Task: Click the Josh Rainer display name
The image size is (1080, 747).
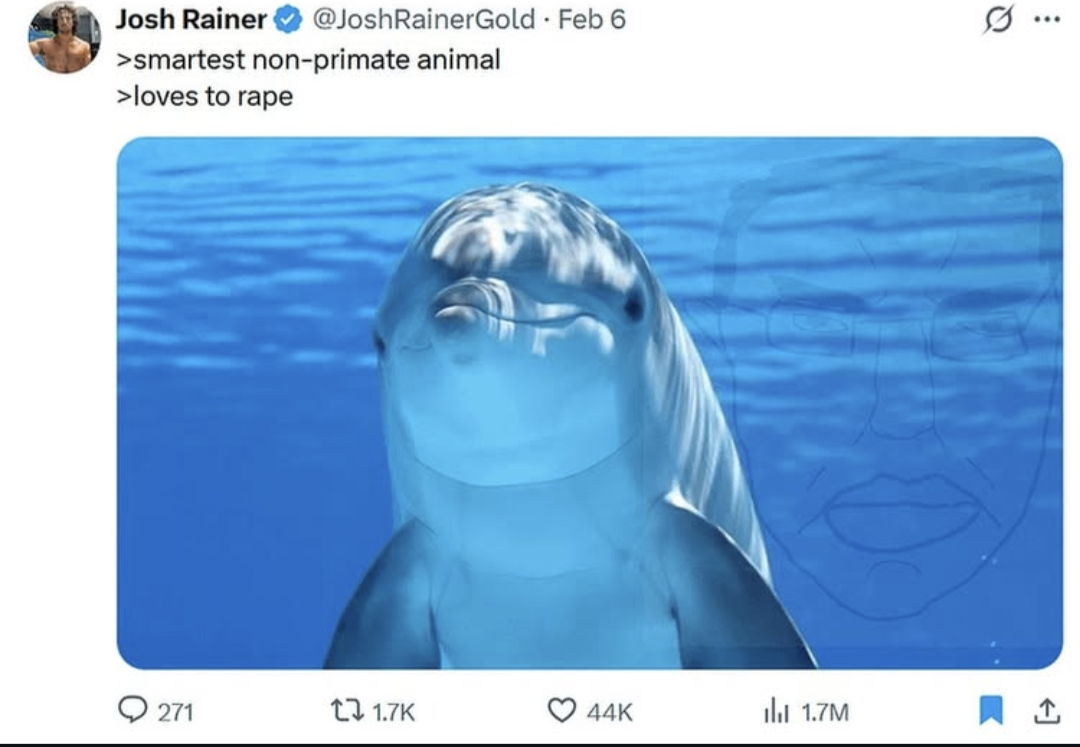Action: point(191,20)
